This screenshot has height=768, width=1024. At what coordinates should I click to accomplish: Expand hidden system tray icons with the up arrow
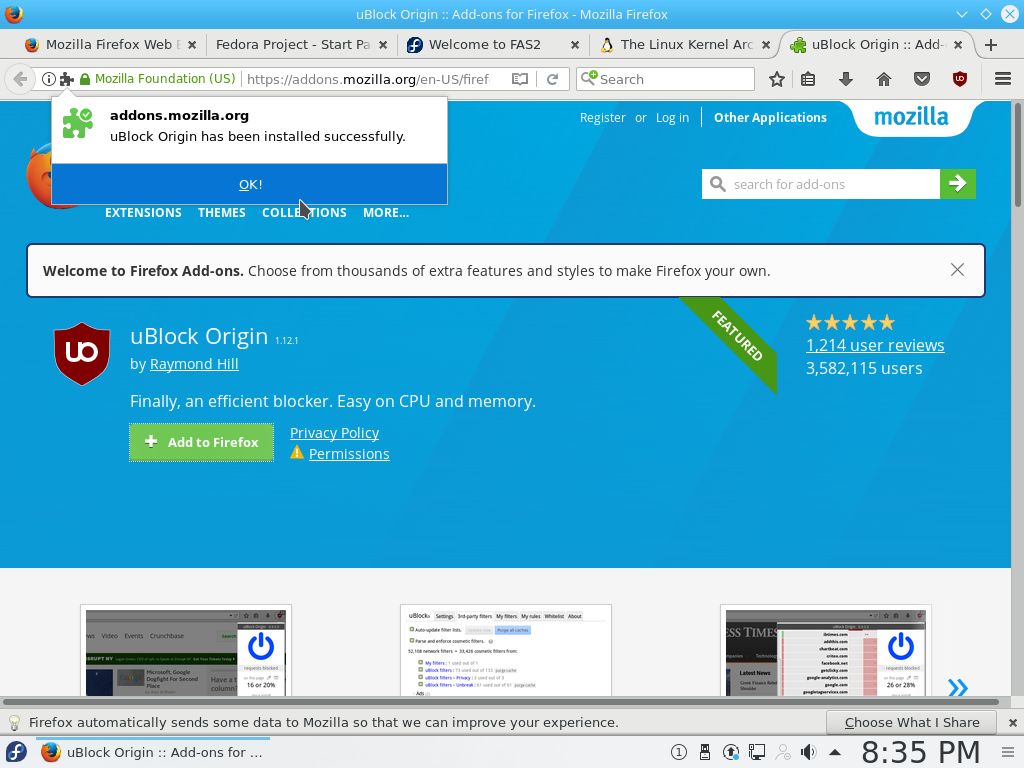(x=835, y=752)
